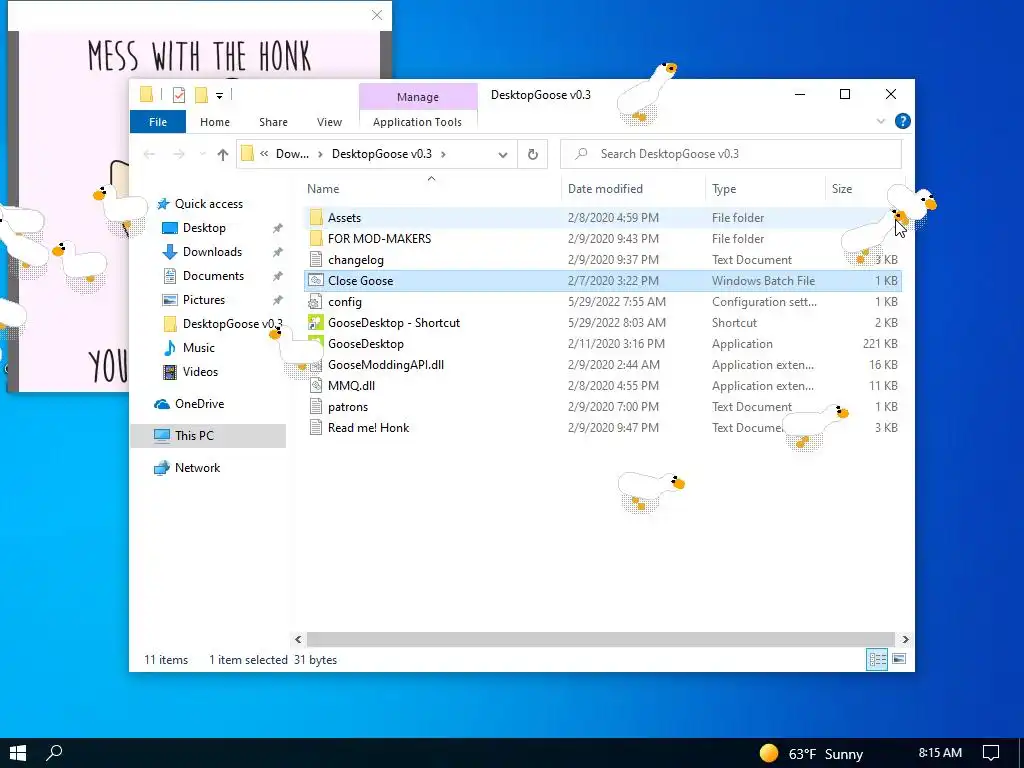This screenshot has width=1024, height=768.
Task: Open OneDrive in the navigation pane
Action: [x=199, y=404]
